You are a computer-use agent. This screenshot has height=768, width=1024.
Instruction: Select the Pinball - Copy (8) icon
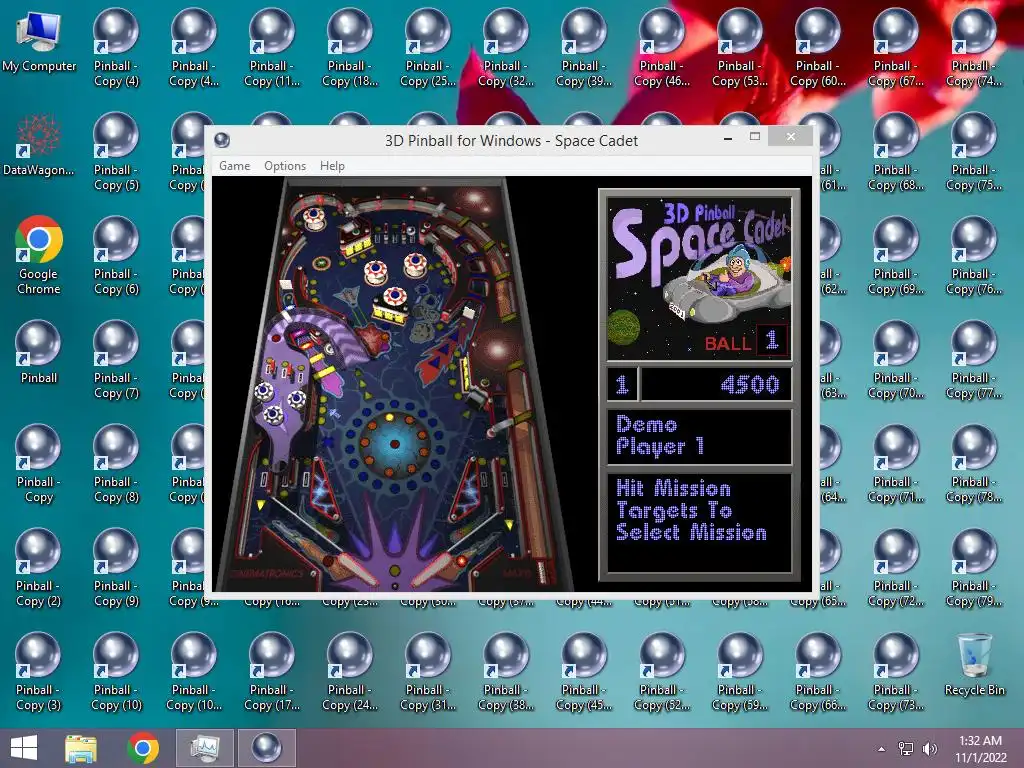[x=116, y=464]
